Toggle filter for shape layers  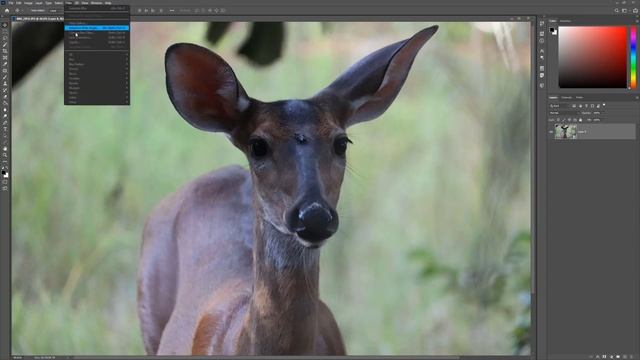pyautogui.click(x=592, y=106)
